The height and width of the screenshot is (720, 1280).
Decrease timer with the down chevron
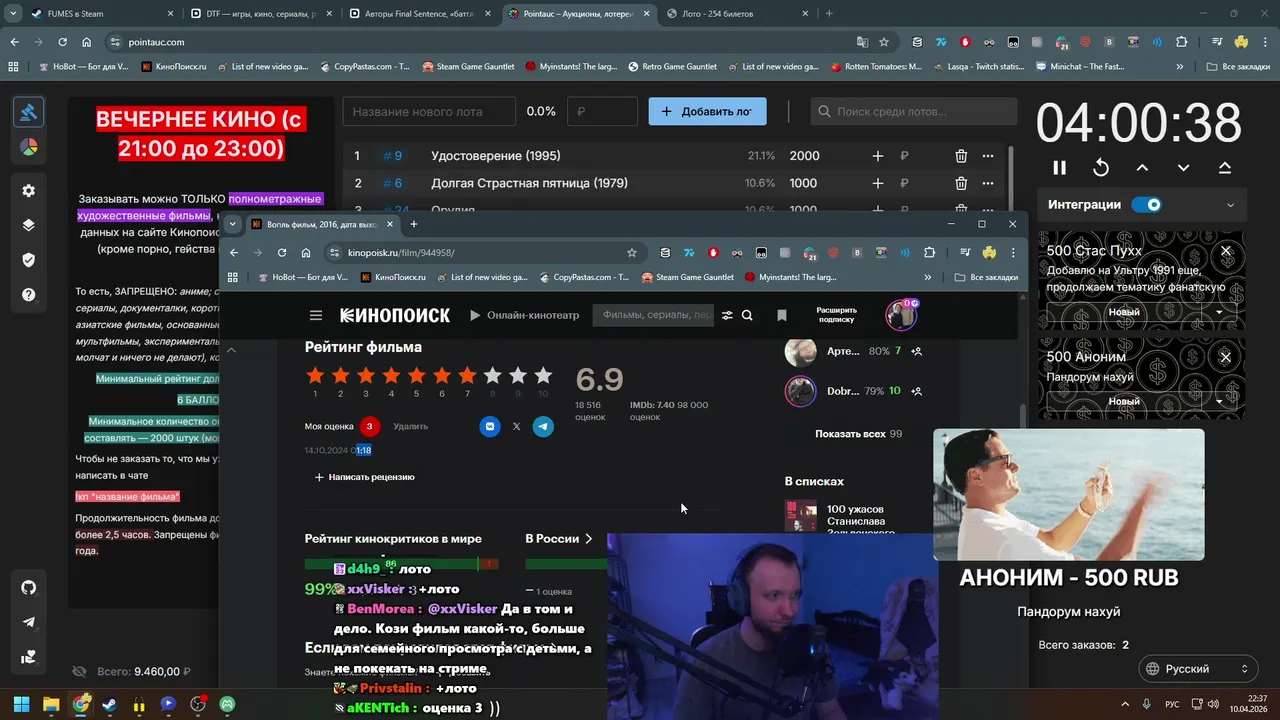tap(1183, 168)
